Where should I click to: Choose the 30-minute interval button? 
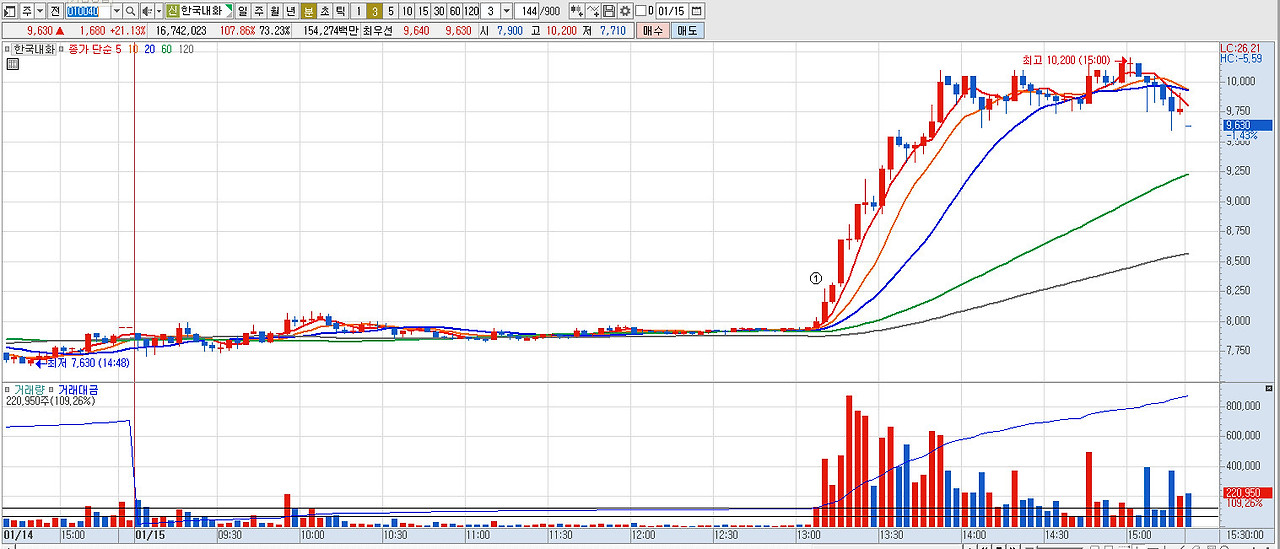pos(439,11)
